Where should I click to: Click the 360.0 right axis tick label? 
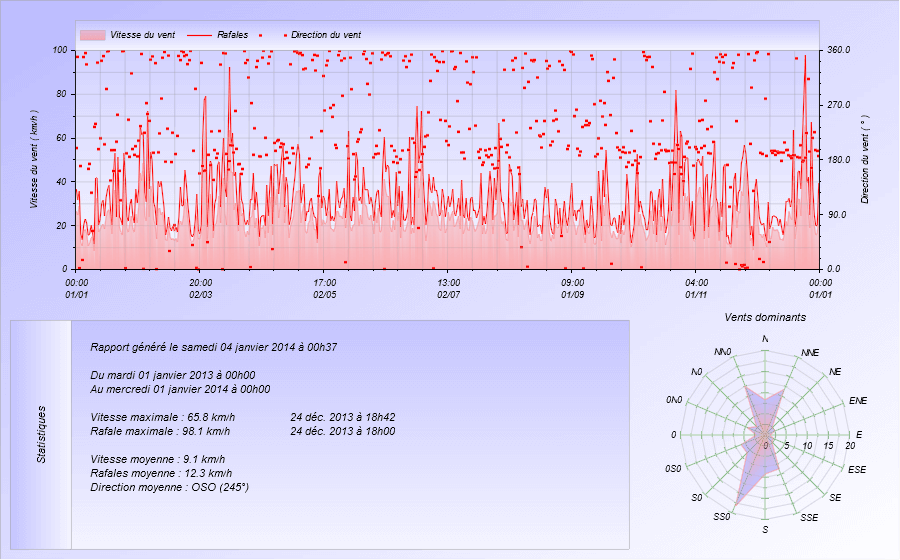[836, 50]
